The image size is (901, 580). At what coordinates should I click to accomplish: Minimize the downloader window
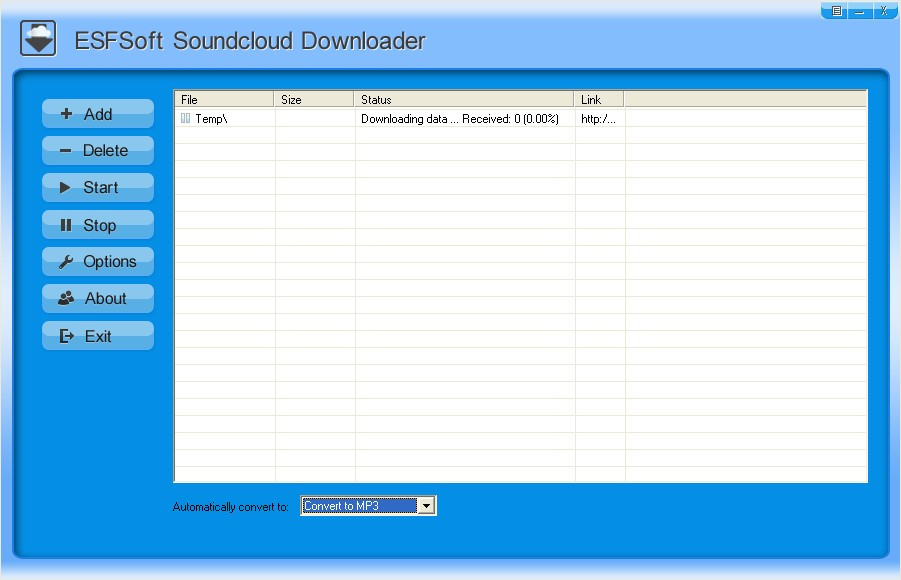tap(860, 11)
